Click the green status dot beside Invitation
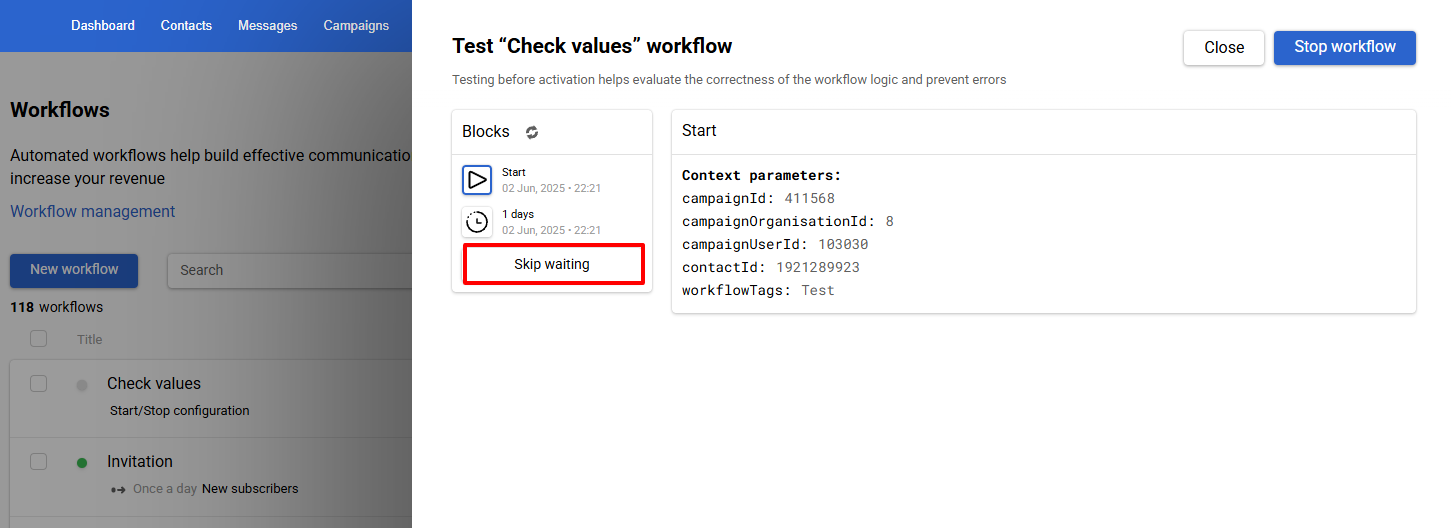The height and width of the screenshot is (528, 1452). 82,463
